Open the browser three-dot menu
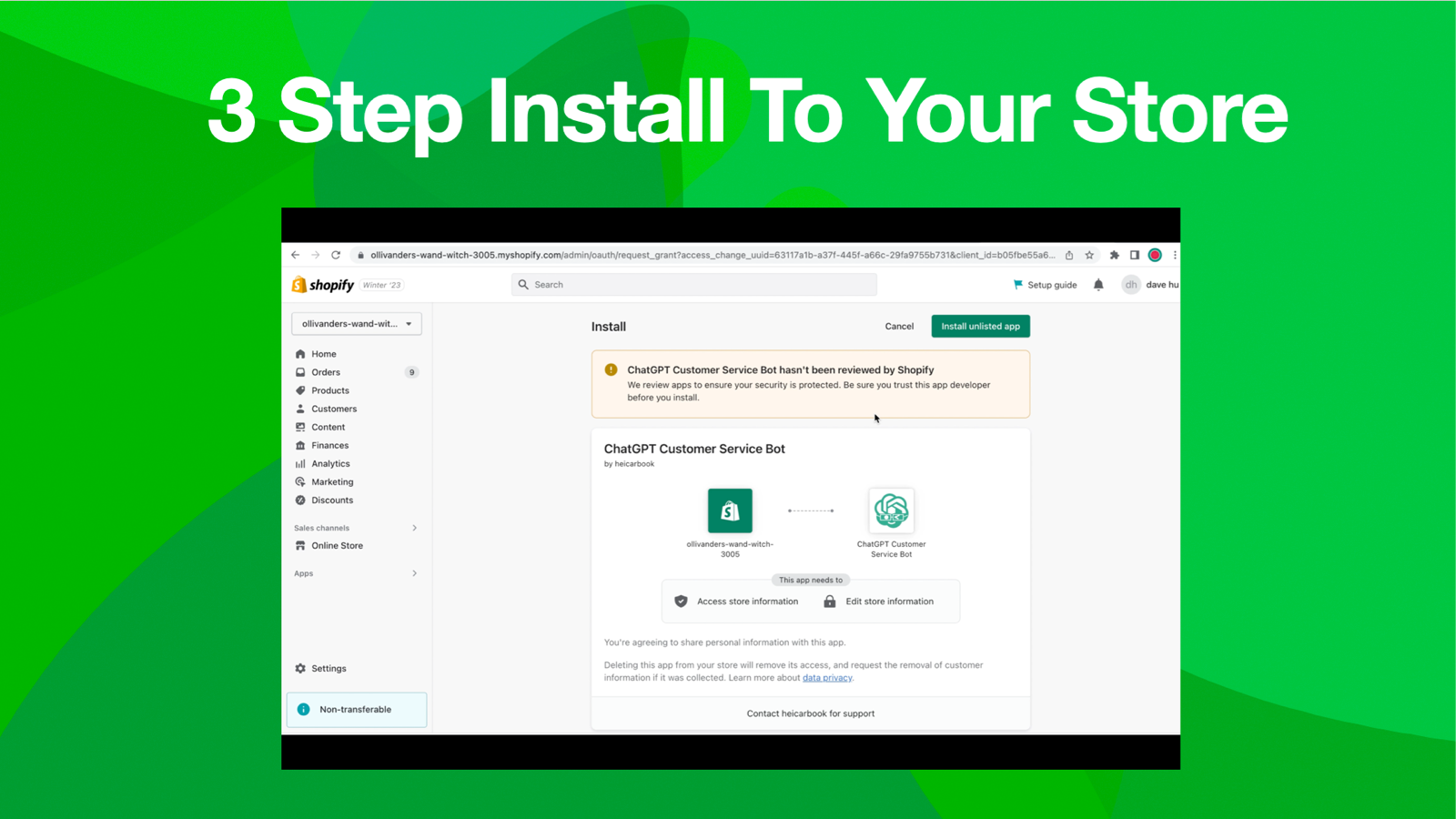The image size is (1456, 819). click(1175, 255)
